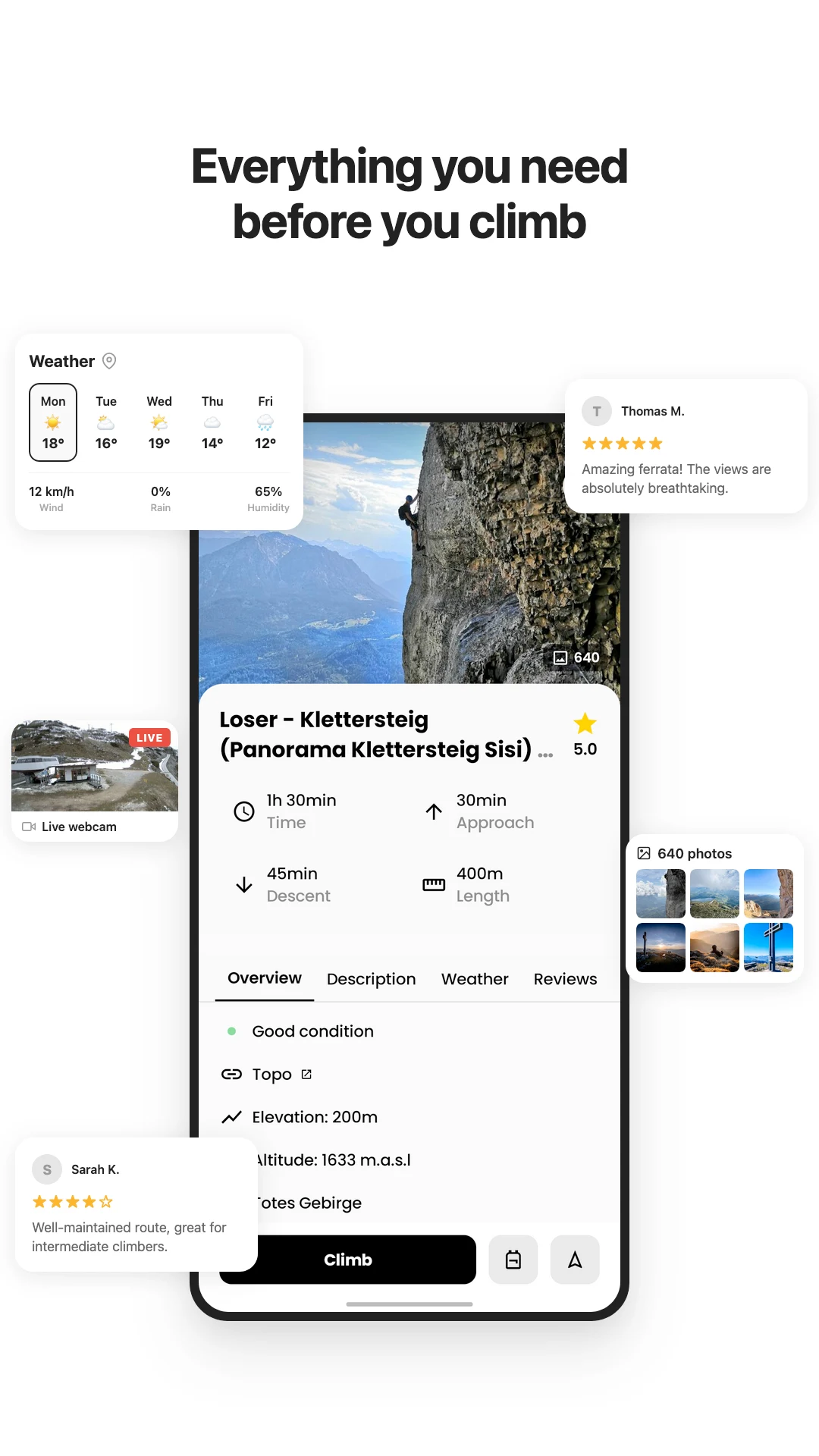819x1456 pixels.
Task: Click the video camera icon by Live webcam
Action: [x=29, y=827]
